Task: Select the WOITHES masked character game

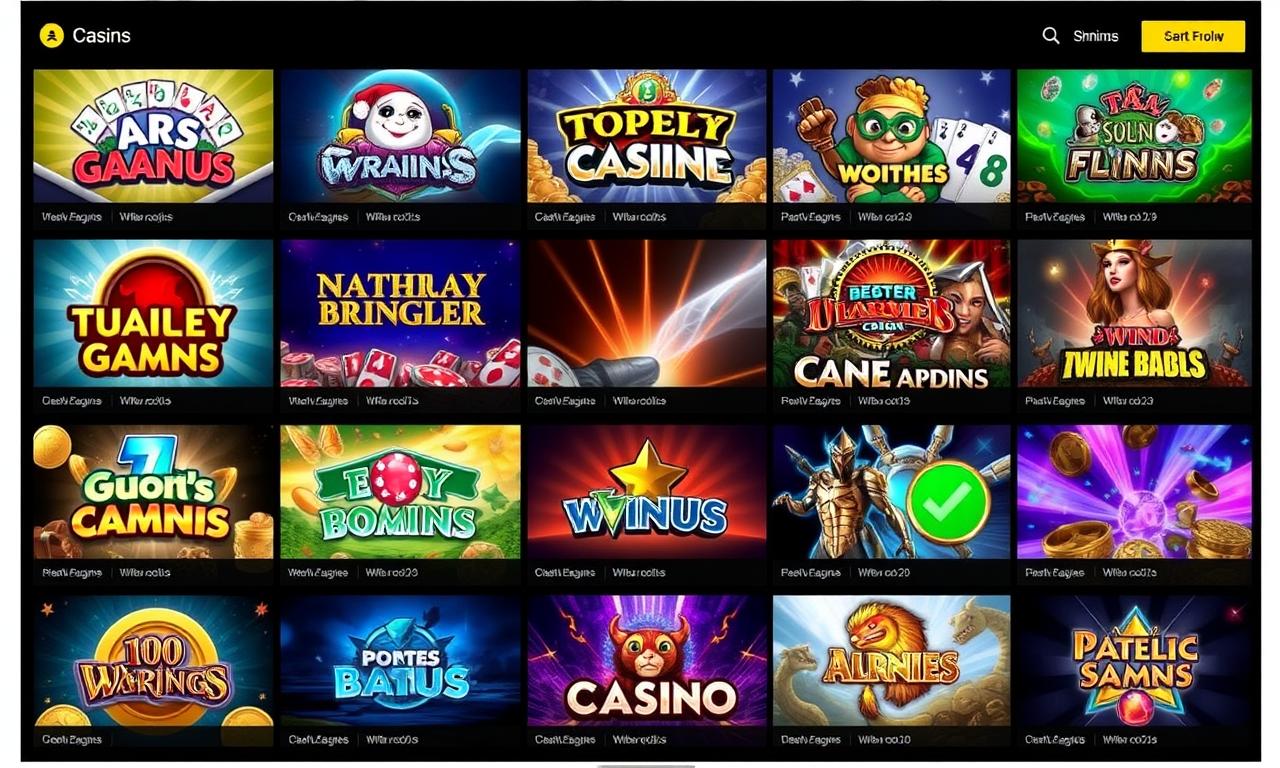Action: [x=891, y=136]
